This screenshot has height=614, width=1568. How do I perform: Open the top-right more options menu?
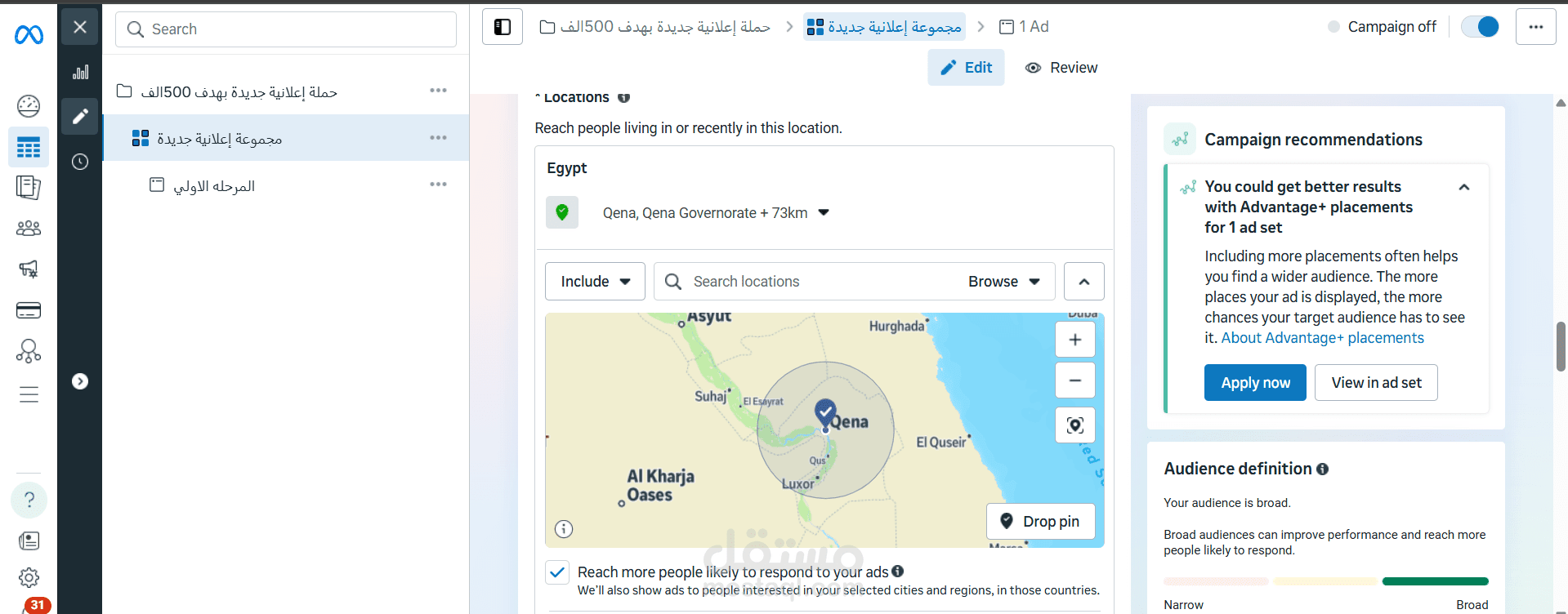(x=1536, y=27)
